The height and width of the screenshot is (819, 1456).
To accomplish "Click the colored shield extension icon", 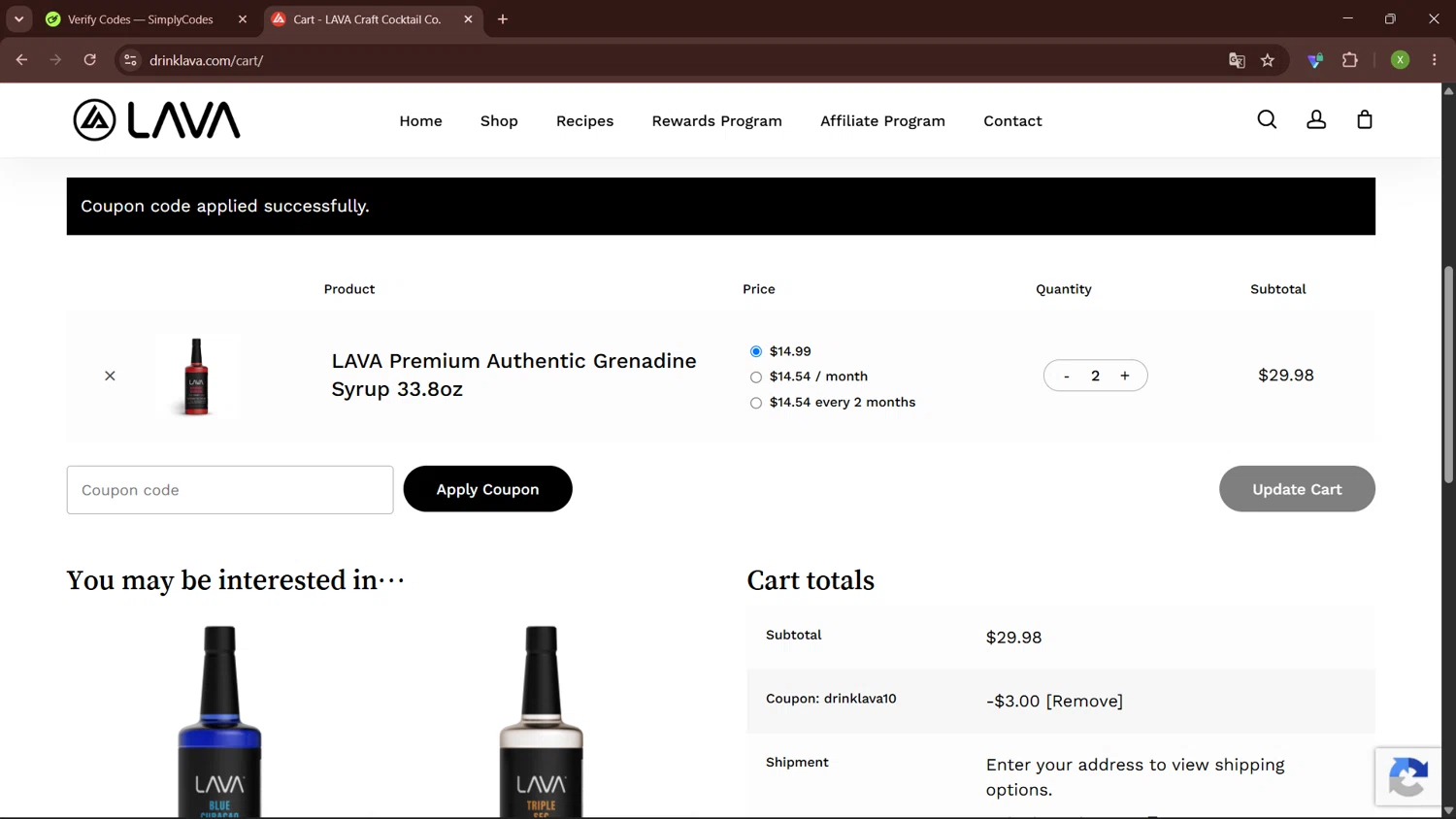I will (1315, 60).
